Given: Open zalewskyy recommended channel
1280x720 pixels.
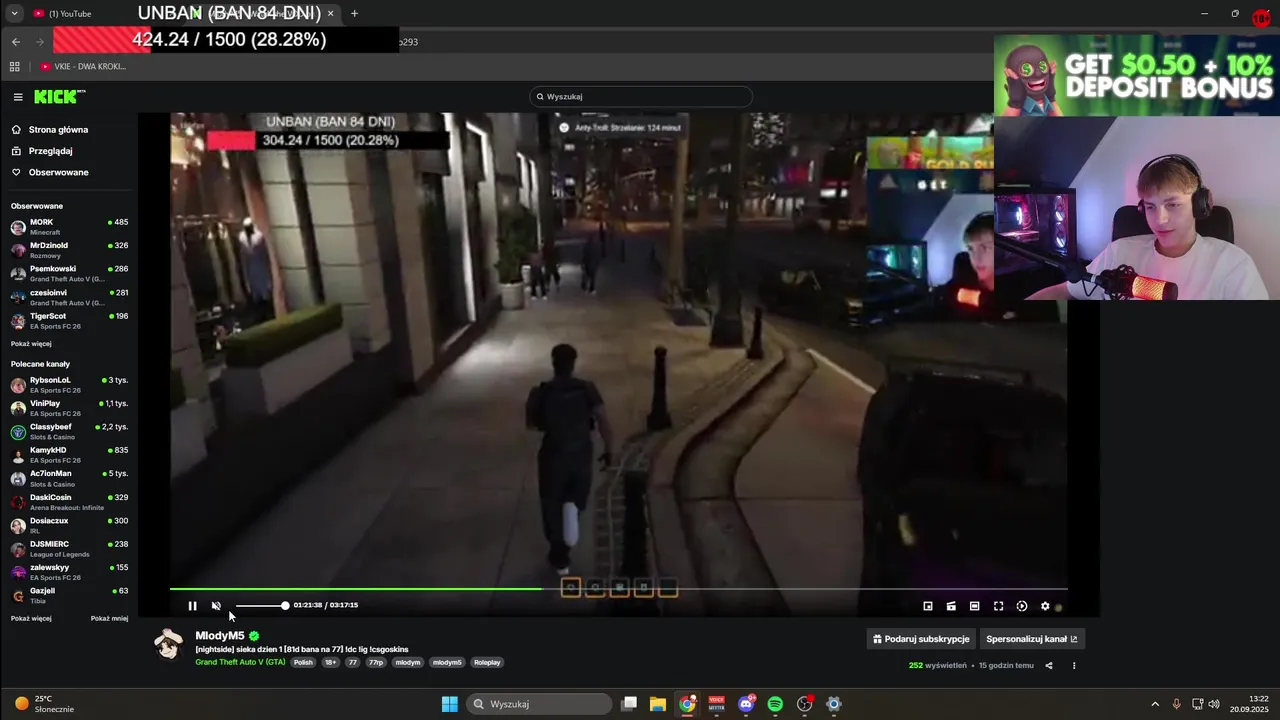Looking at the screenshot, I should (x=69, y=572).
